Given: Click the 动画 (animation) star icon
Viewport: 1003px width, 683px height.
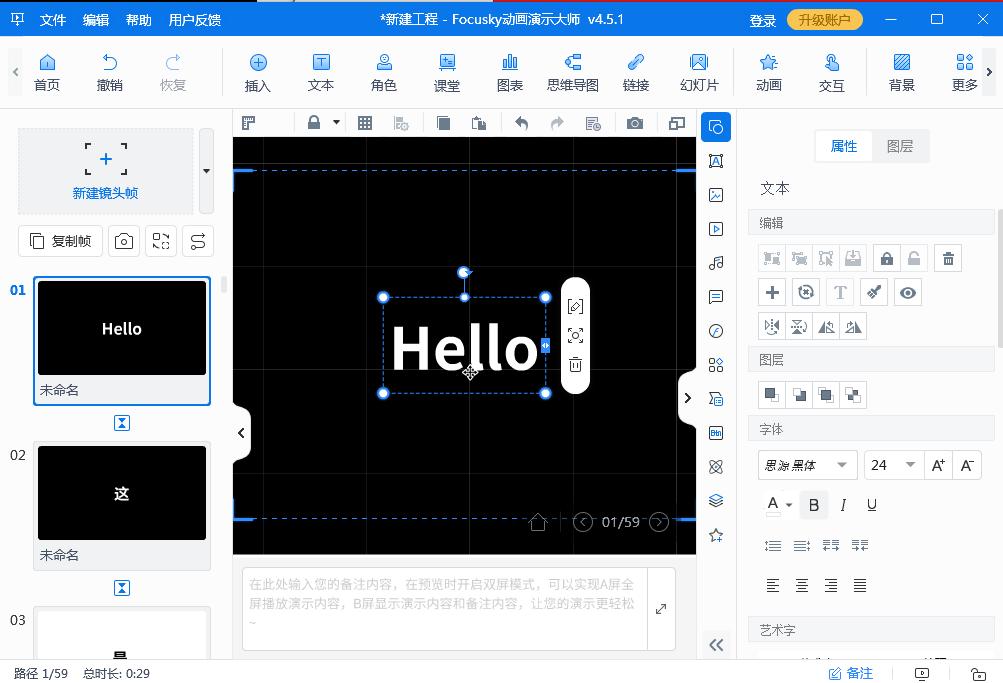Looking at the screenshot, I should pos(768,72).
